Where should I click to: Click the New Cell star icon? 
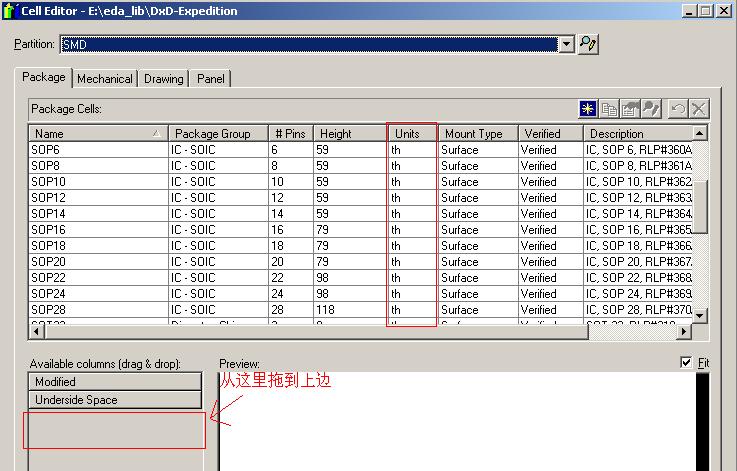point(588,109)
